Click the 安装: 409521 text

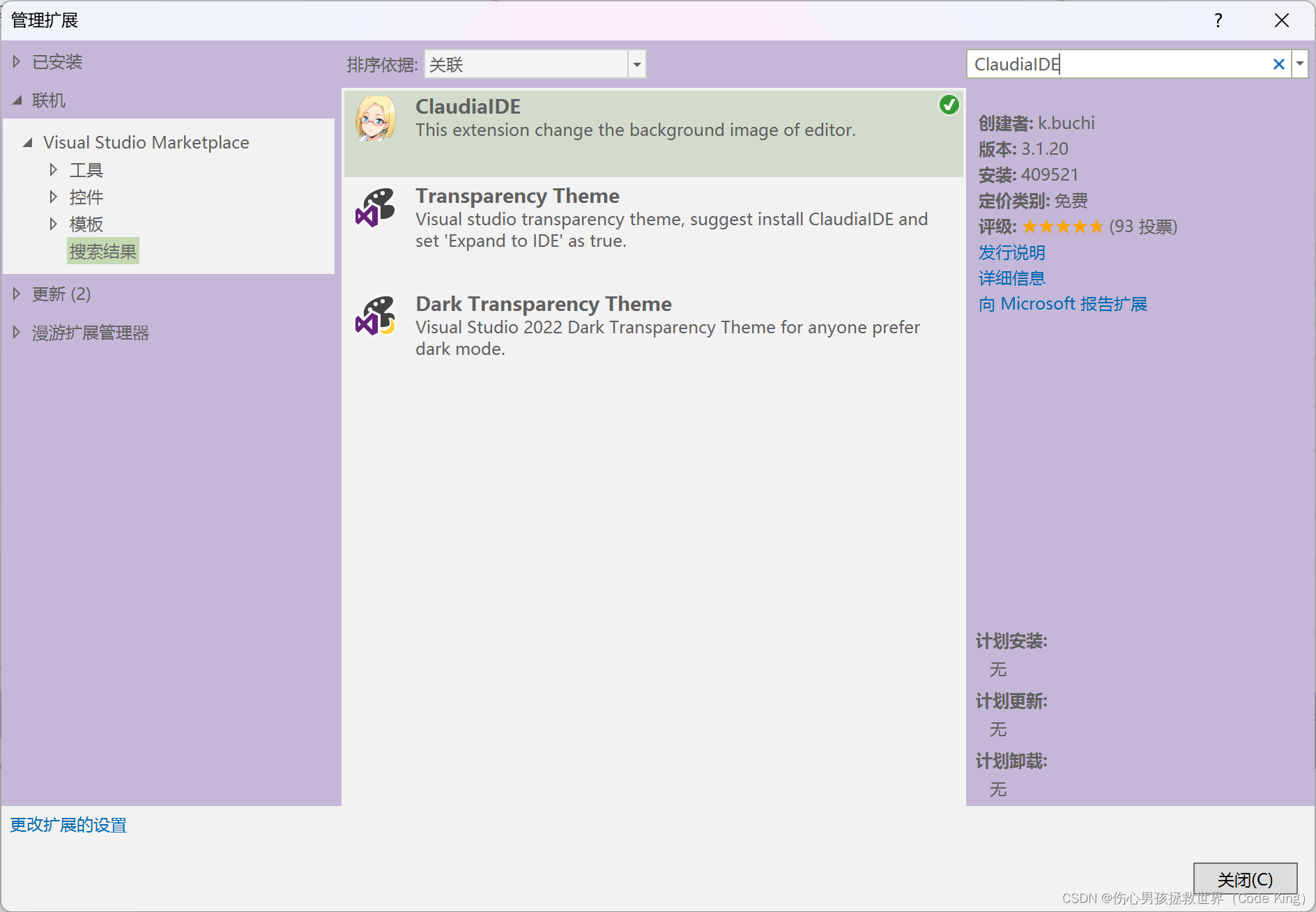1028,175
